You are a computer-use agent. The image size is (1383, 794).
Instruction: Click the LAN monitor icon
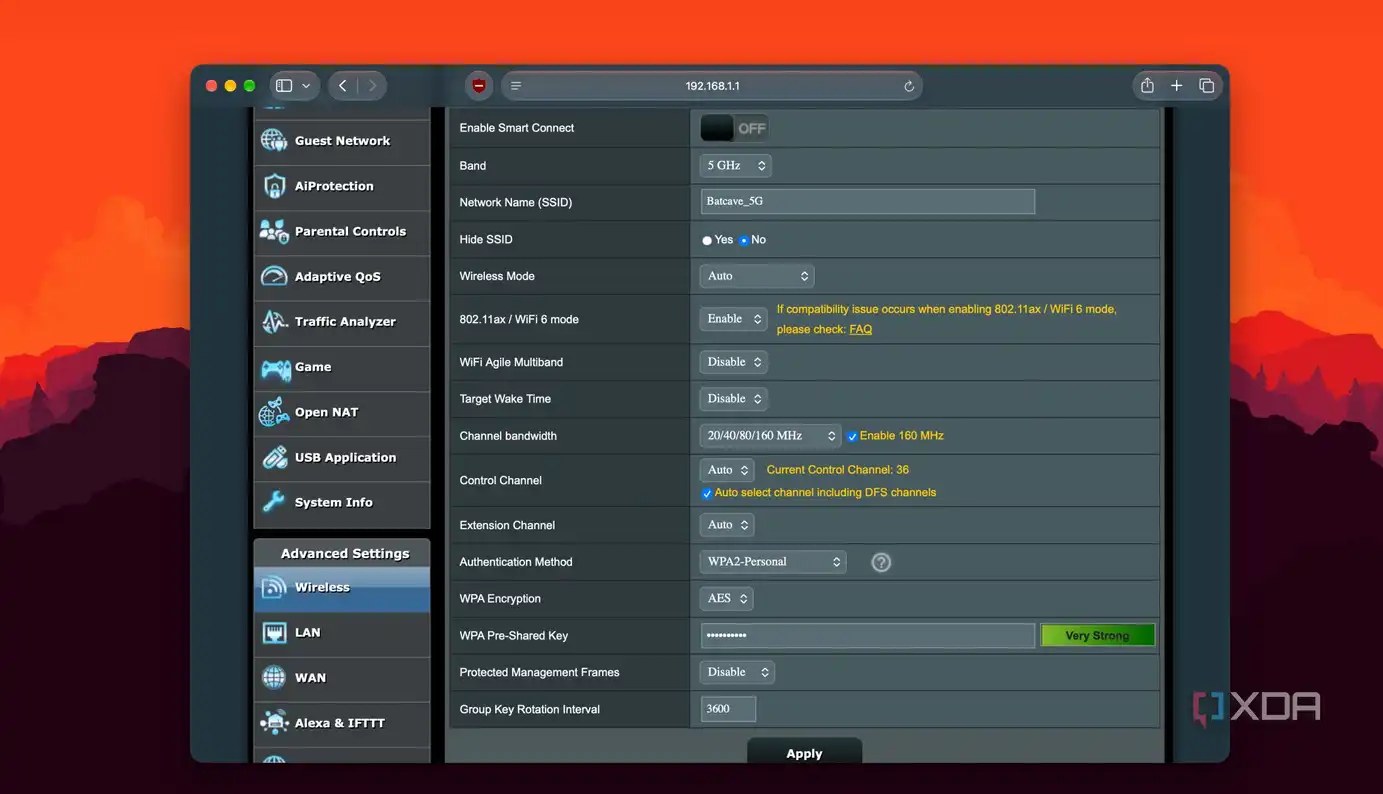click(274, 632)
